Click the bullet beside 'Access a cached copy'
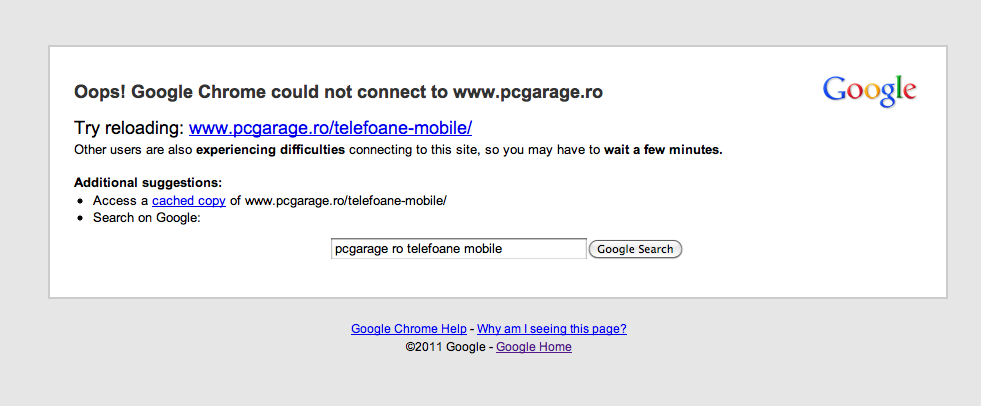This screenshot has width=981, height=406. pyautogui.click(x=81, y=201)
